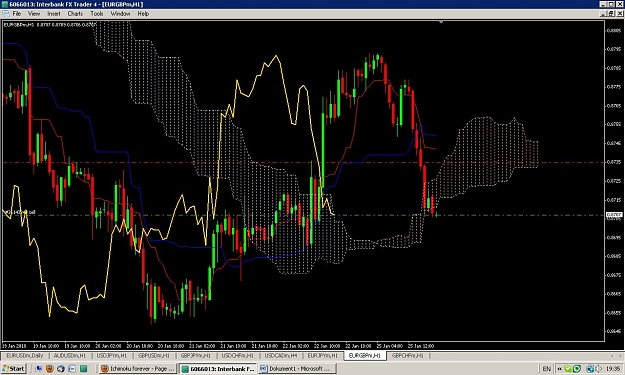Switch to the EURUSDm,Daily chart tab

(x=25, y=355)
